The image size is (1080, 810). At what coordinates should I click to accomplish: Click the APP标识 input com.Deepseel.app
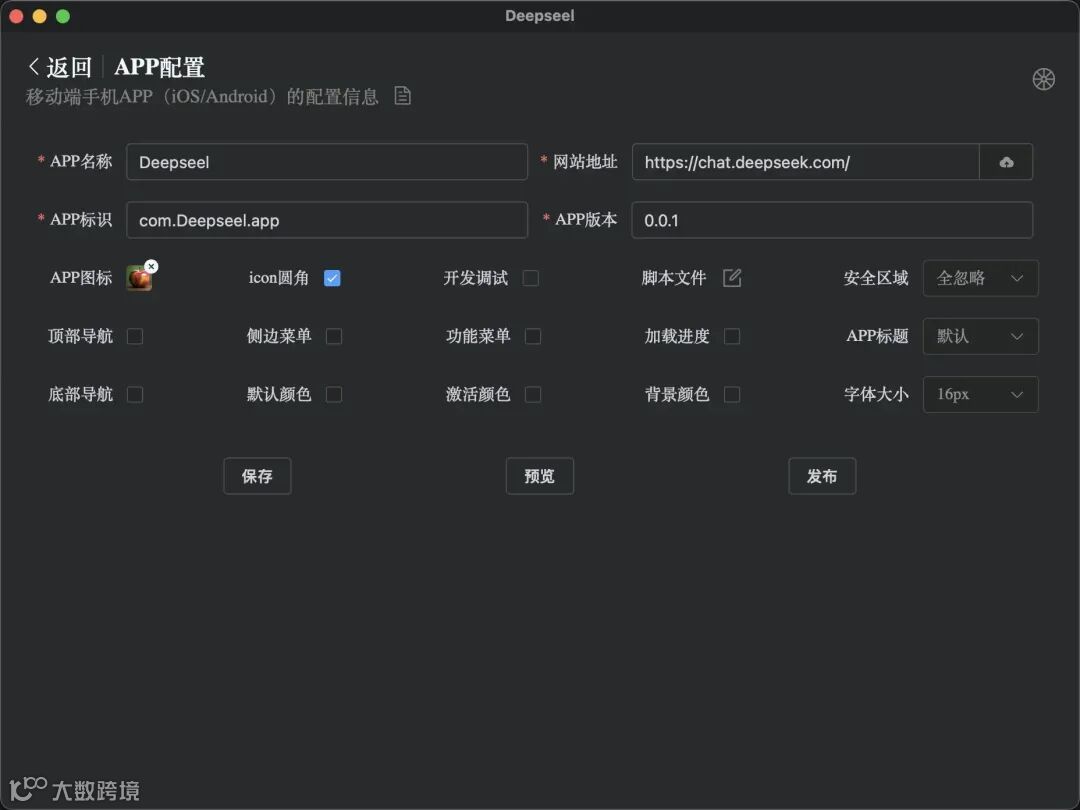pos(327,220)
